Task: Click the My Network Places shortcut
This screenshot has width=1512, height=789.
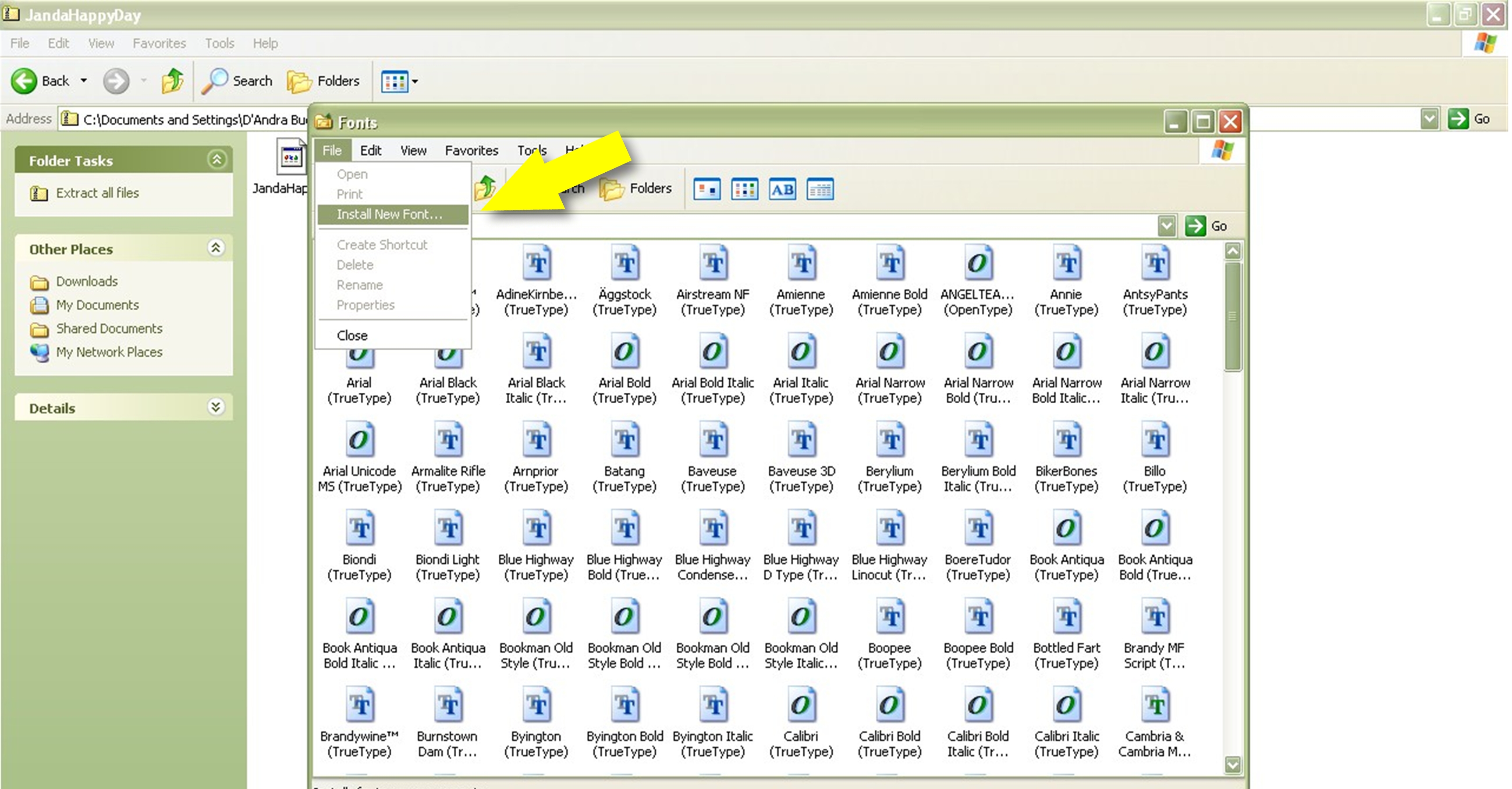Action: (x=110, y=352)
